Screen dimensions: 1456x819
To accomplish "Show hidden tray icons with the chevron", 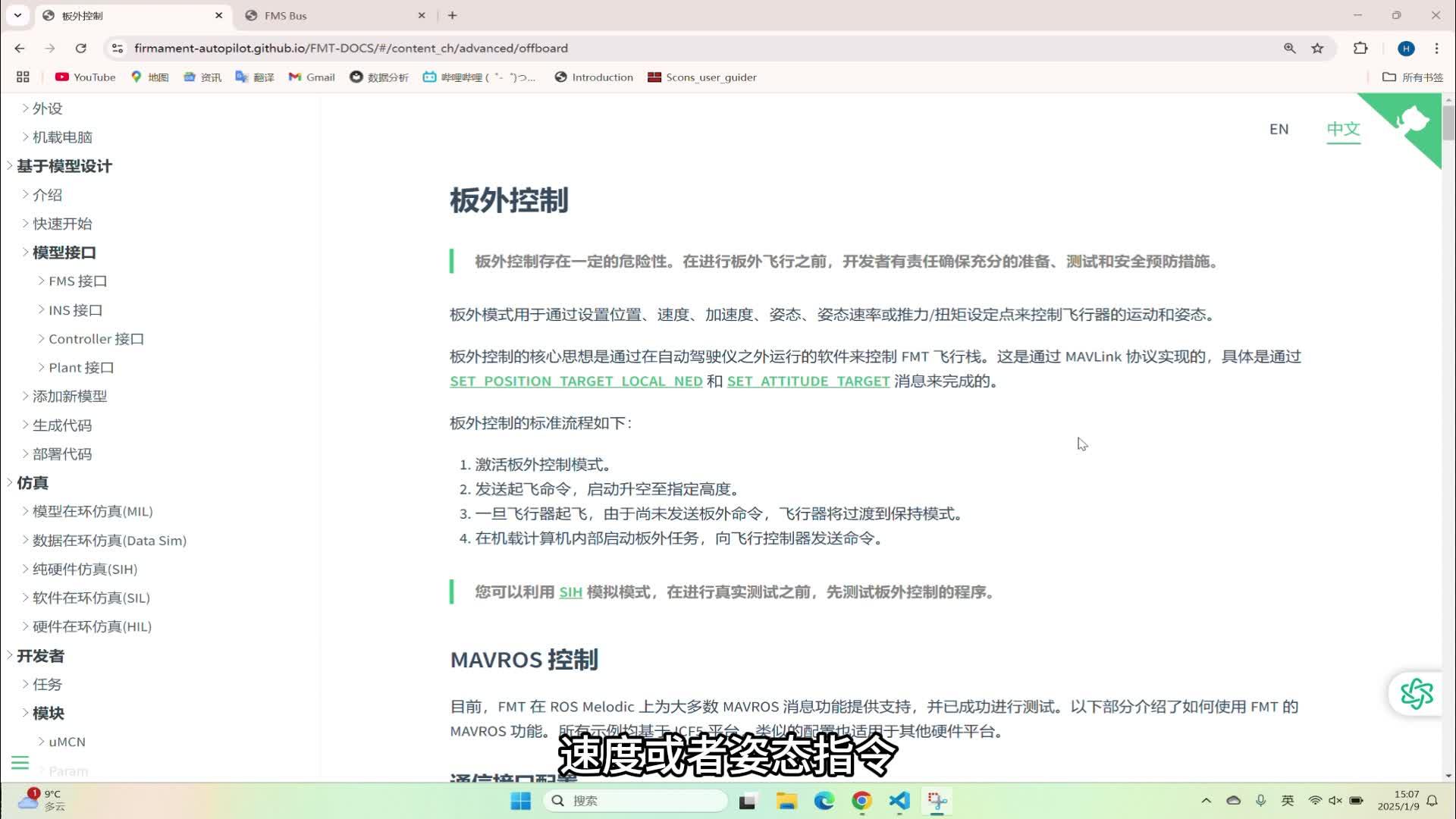I will pyautogui.click(x=1206, y=800).
